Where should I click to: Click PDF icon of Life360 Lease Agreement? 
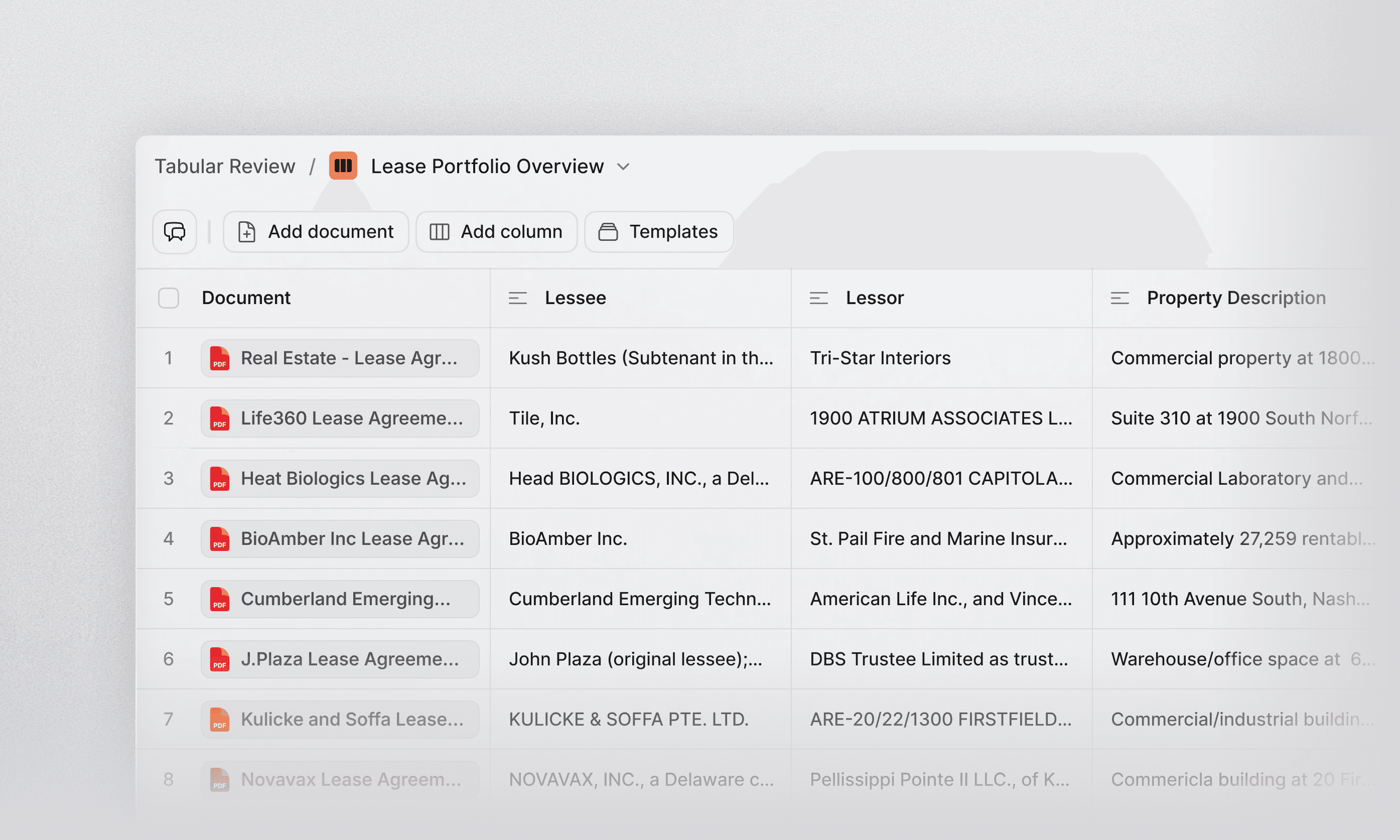tap(220, 418)
